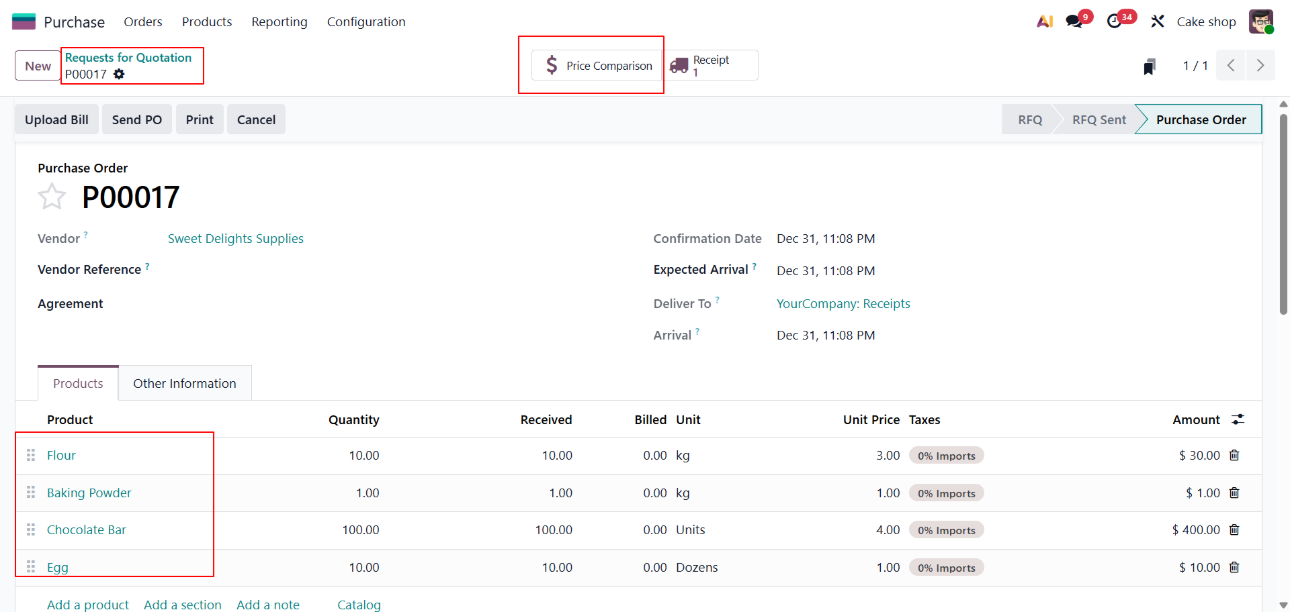Delete the Flour line with trash icon

click(x=1234, y=455)
